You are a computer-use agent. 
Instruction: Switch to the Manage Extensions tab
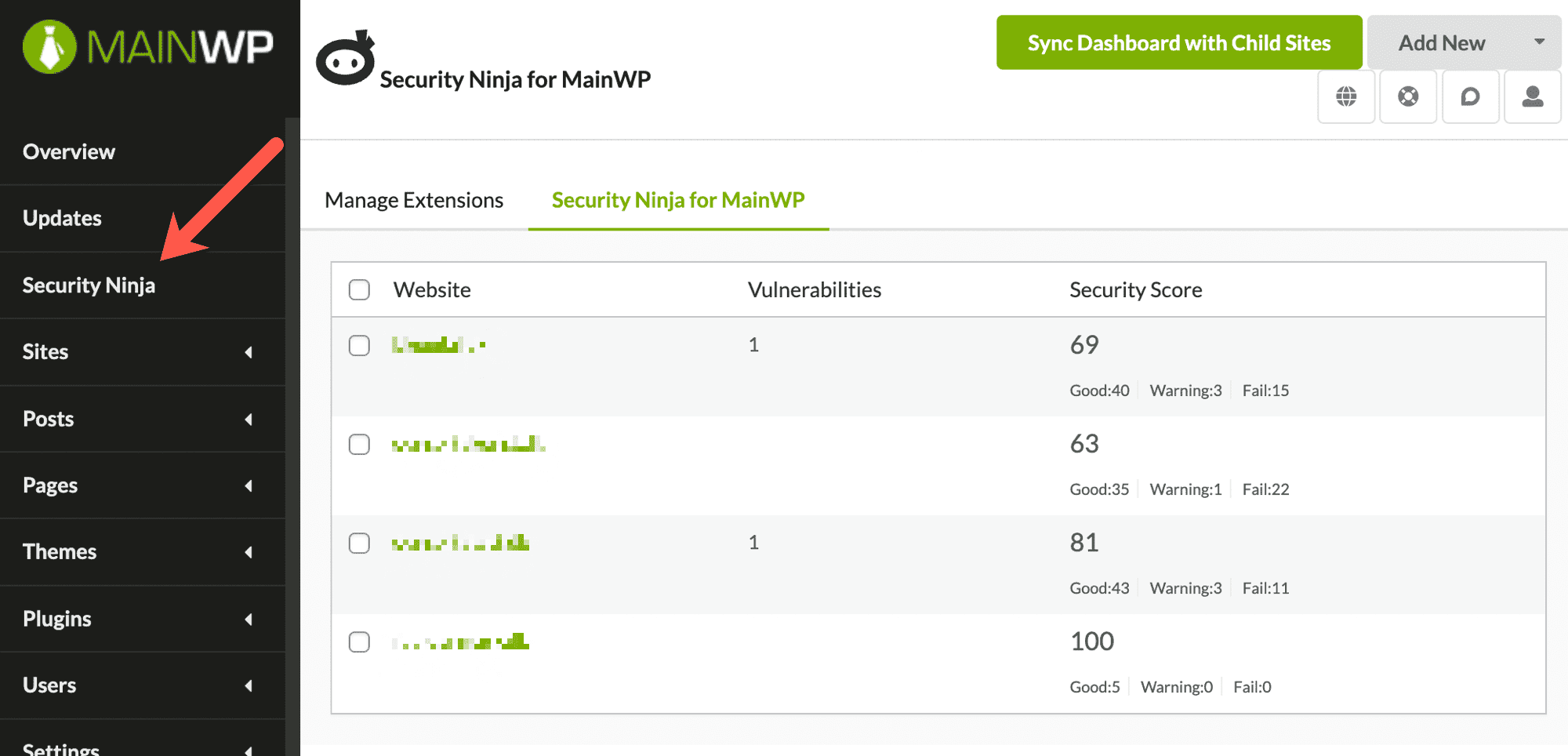click(414, 200)
